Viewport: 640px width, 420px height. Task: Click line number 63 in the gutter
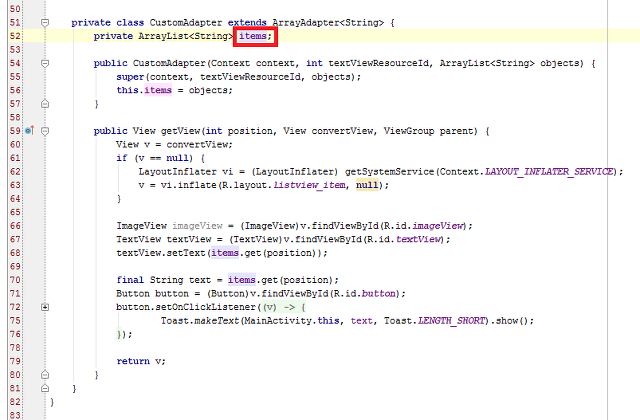click(x=15, y=185)
